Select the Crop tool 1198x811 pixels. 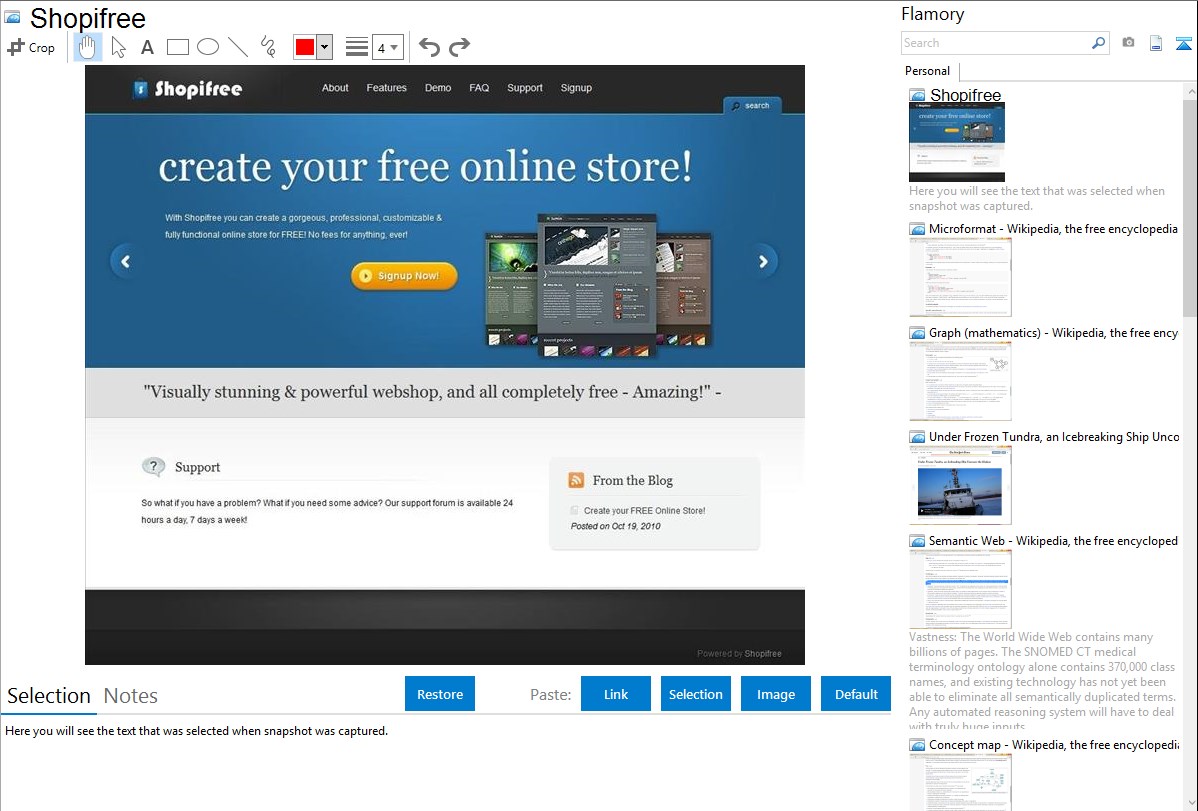pos(31,47)
